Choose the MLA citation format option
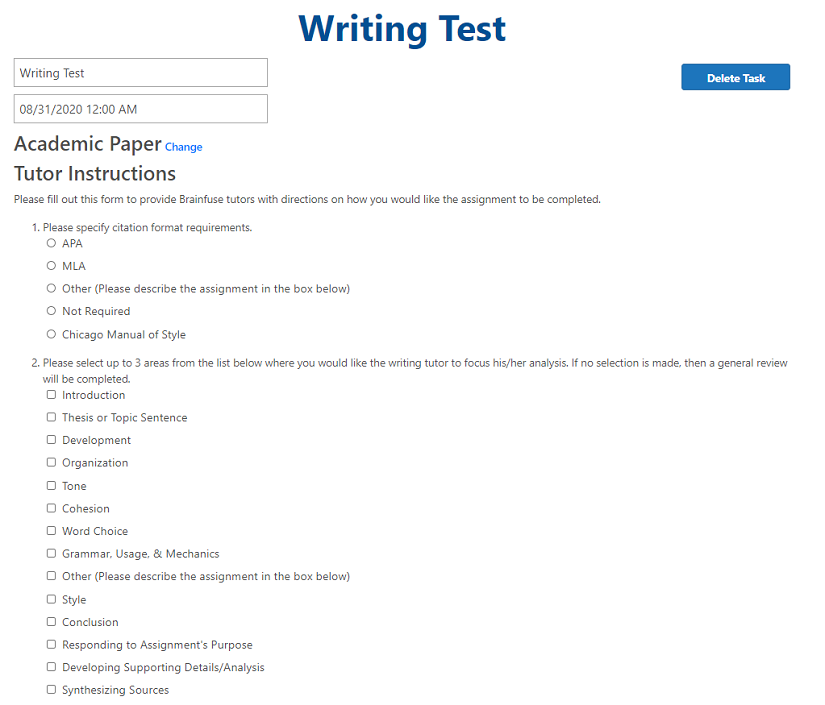Screen dimensions: 825x705 tap(51, 266)
